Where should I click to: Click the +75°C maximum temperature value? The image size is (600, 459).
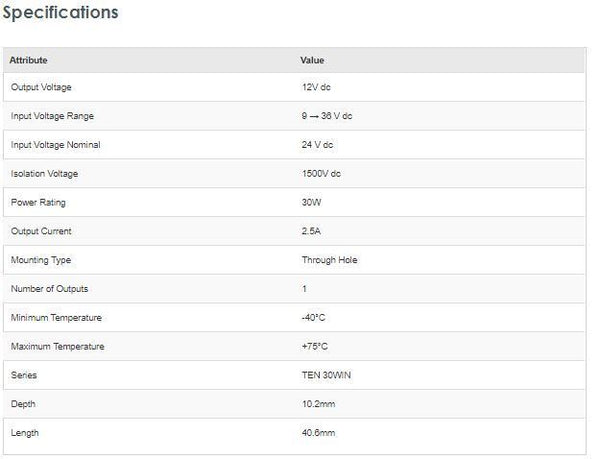[x=314, y=347]
